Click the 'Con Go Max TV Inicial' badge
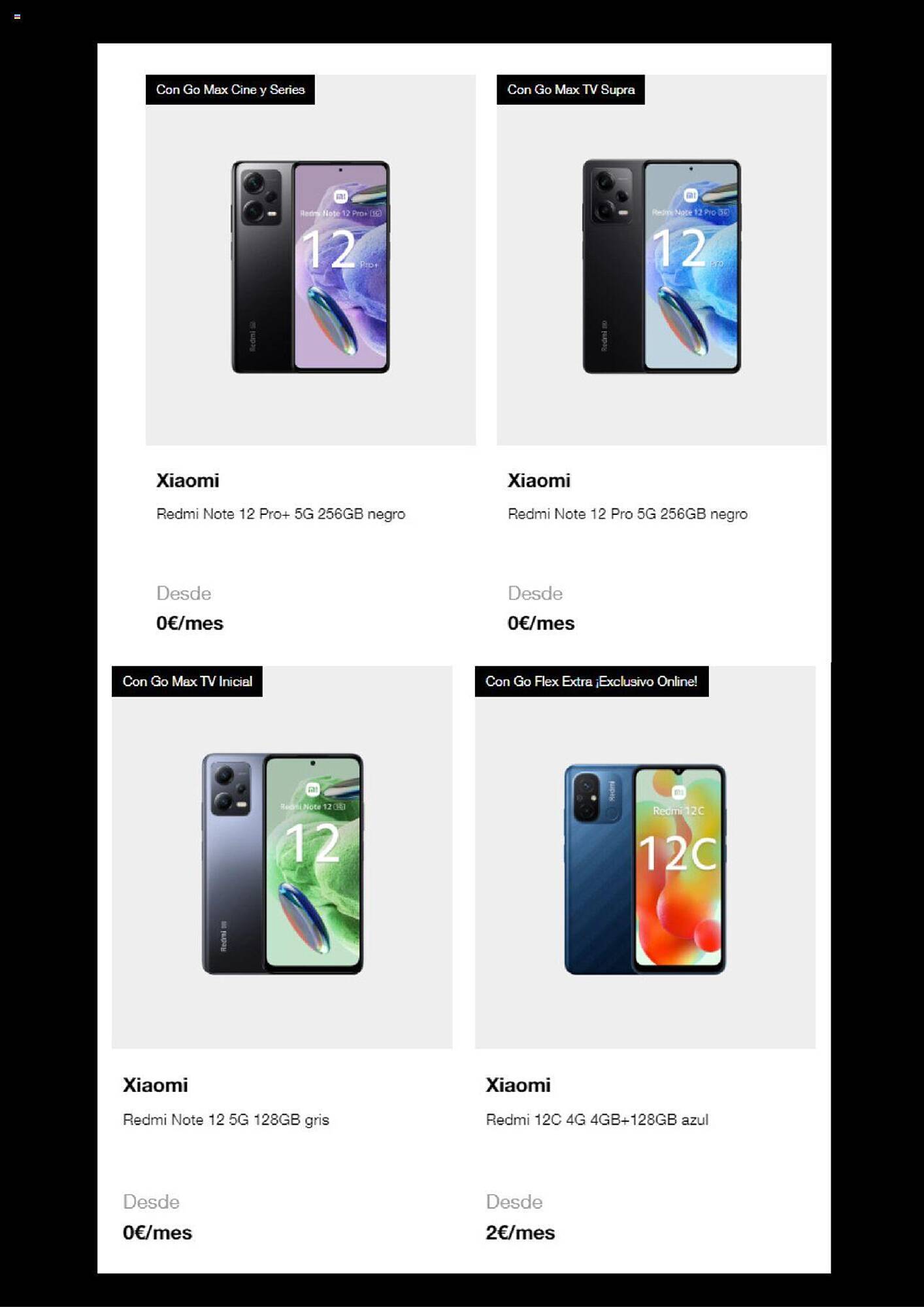This screenshot has height=1307, width=924. pyautogui.click(x=187, y=681)
